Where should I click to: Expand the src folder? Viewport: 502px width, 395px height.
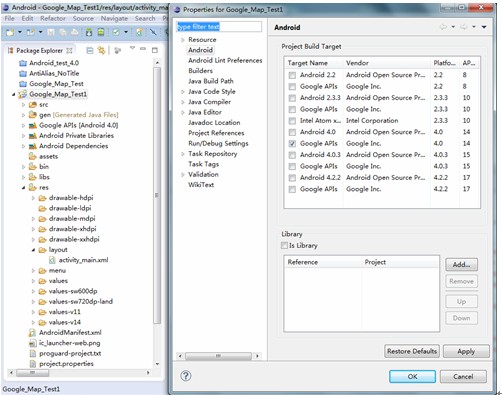coord(23,105)
